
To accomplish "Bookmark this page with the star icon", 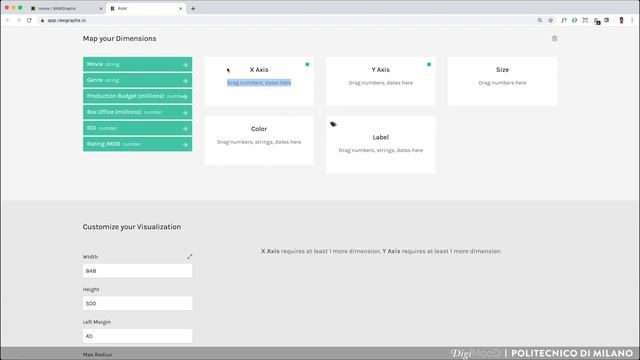I will click(x=551, y=20).
